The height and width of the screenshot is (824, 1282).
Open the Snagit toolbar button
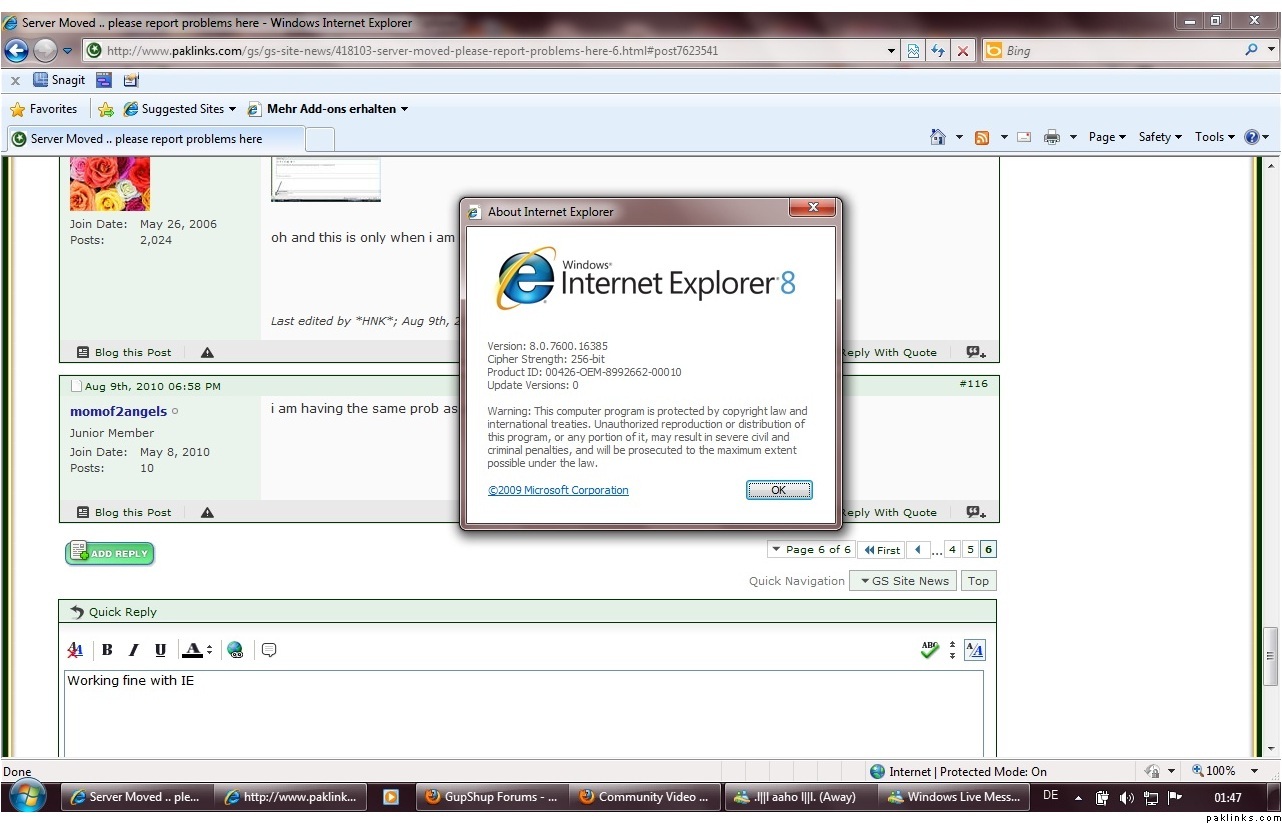tap(59, 80)
